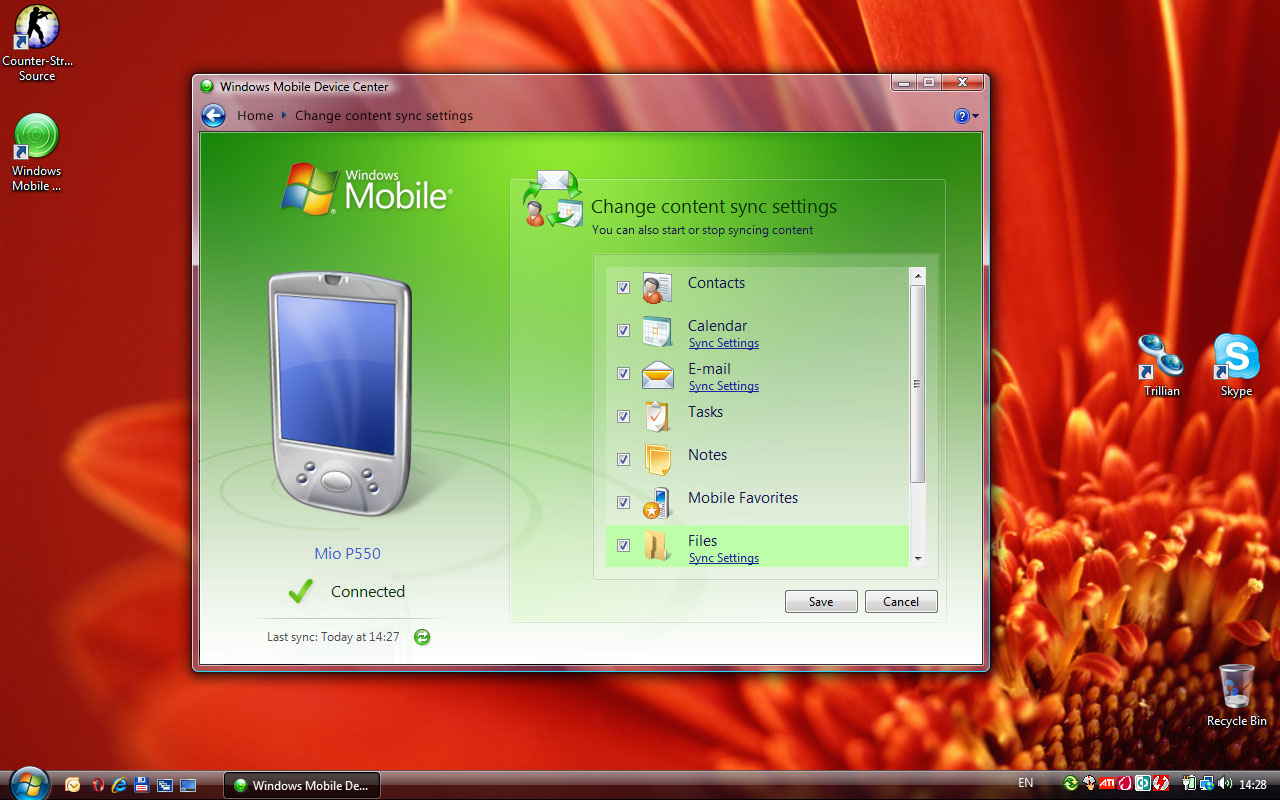Click the Mio P550 device image
The width and height of the screenshot is (1280, 800).
coord(341,395)
